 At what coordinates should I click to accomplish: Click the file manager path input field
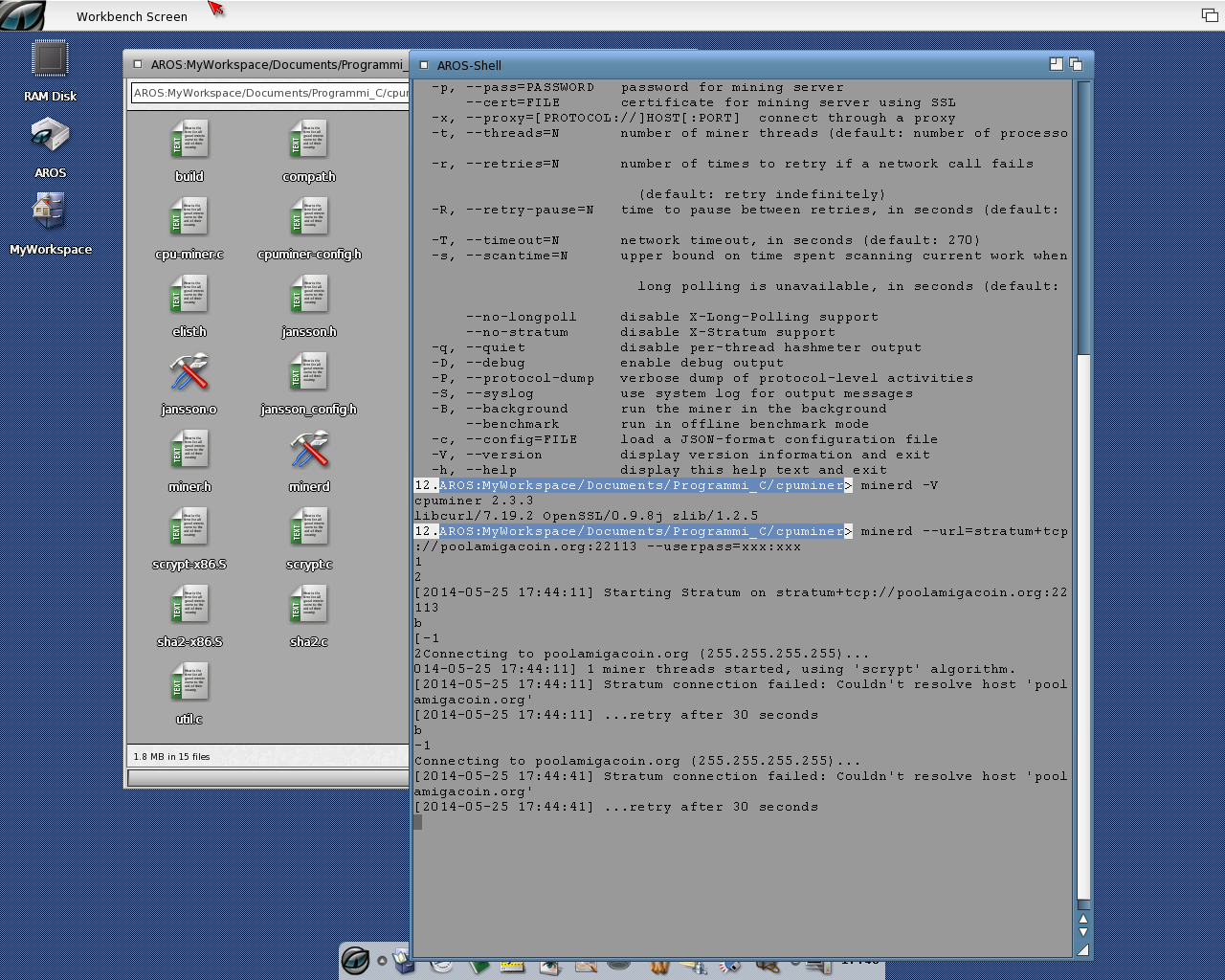270,93
